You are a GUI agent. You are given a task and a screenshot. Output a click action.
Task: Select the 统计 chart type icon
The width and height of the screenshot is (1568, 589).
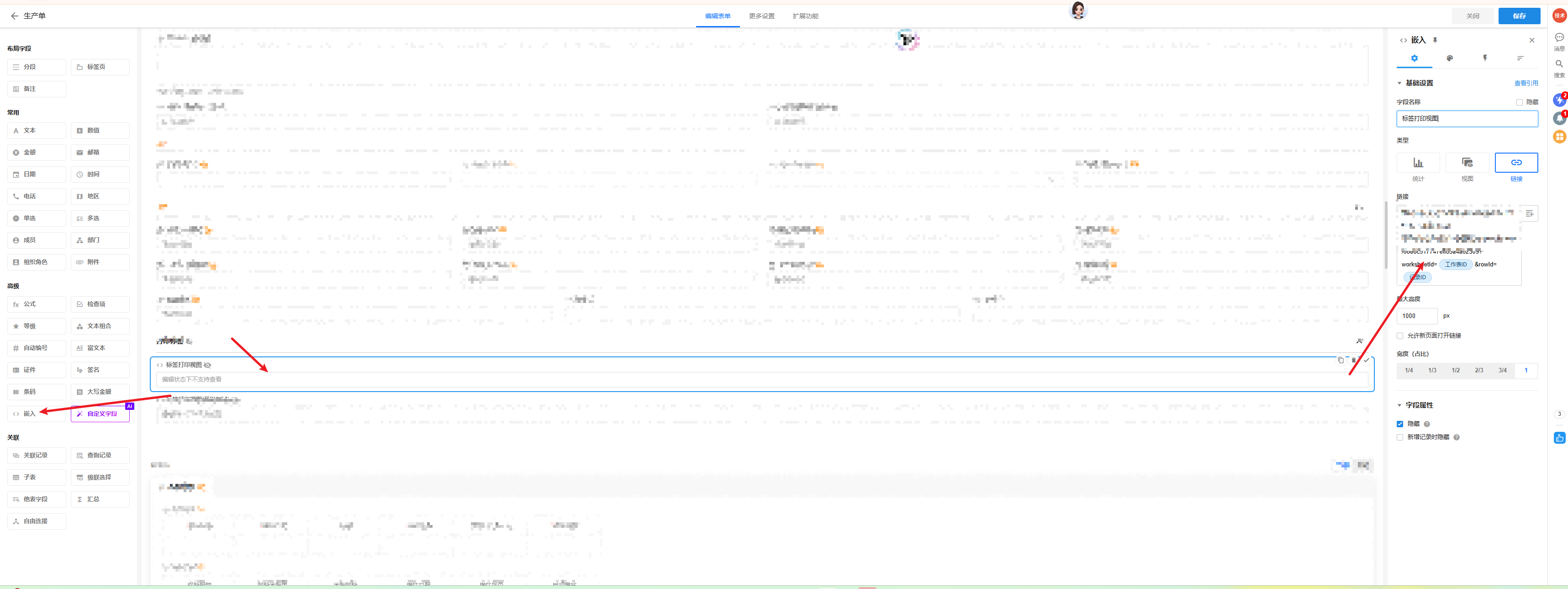tap(1418, 163)
